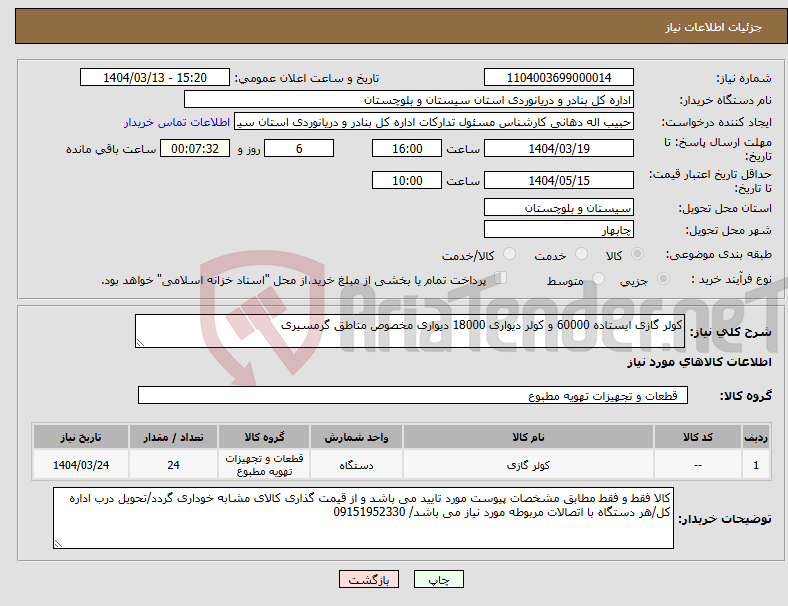Click the response deadline date 1404/03/19

click(558, 148)
